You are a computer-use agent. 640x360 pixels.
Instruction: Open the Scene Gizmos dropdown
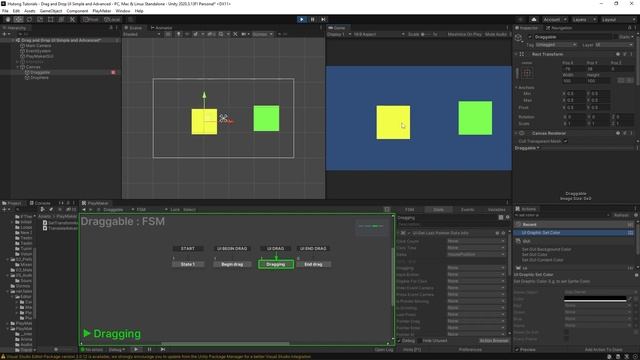point(262,34)
